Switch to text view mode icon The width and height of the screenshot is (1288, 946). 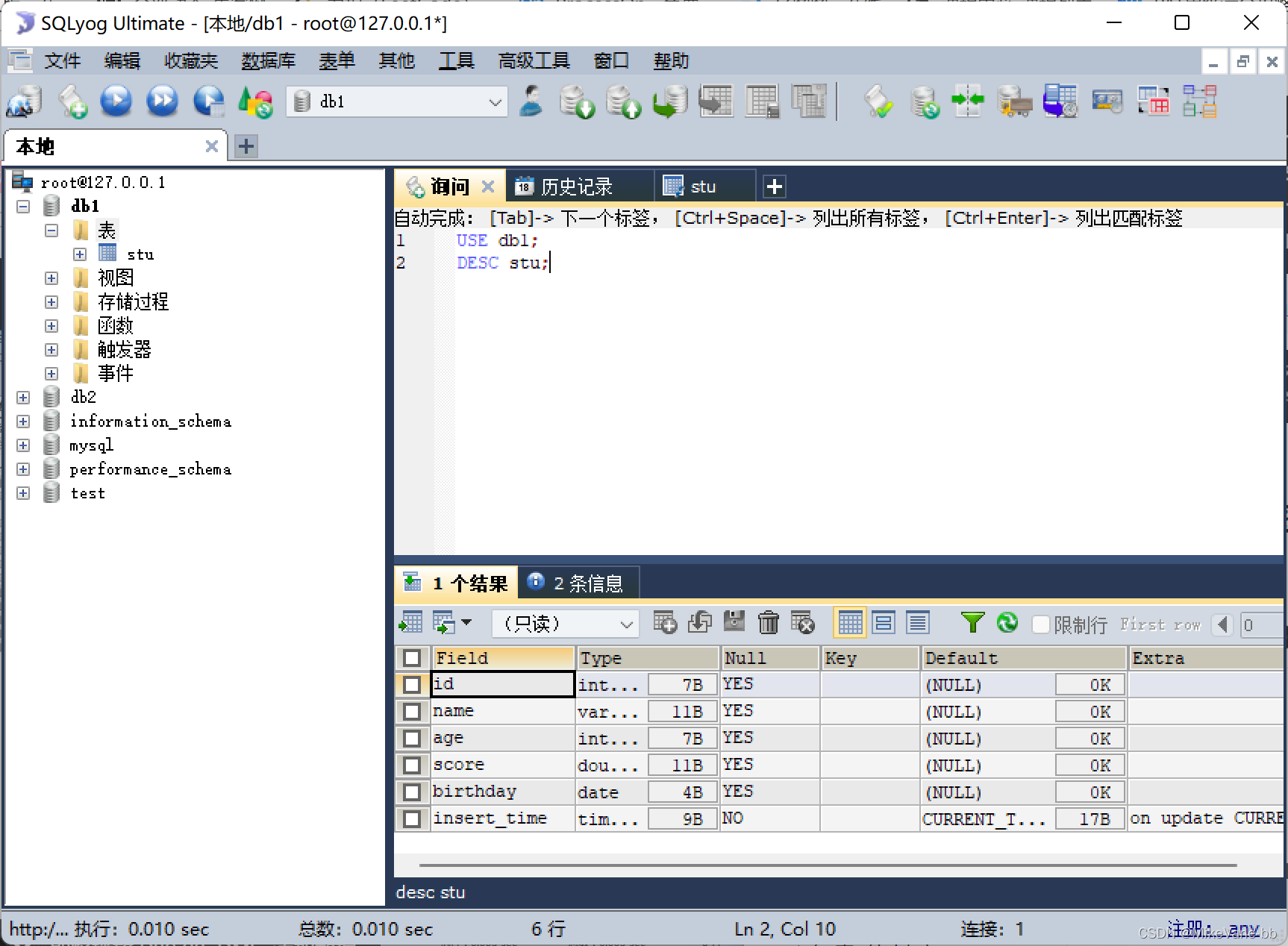918,622
